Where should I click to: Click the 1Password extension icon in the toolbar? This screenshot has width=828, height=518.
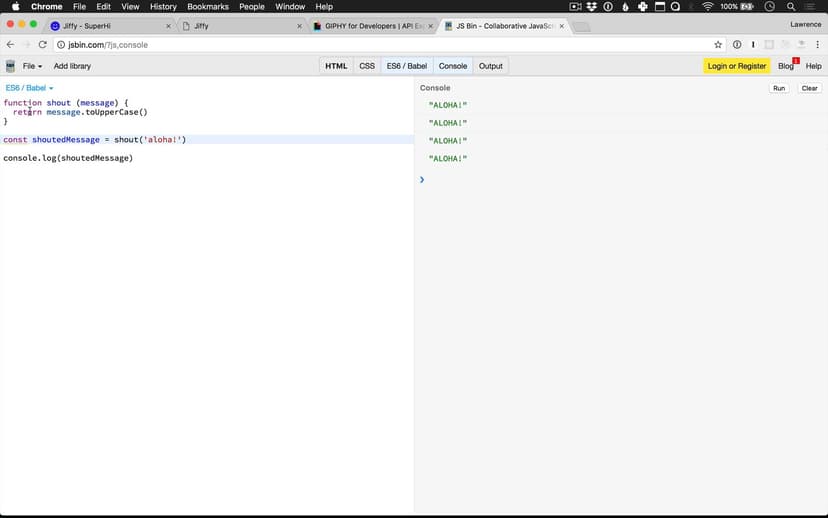[x=737, y=45]
